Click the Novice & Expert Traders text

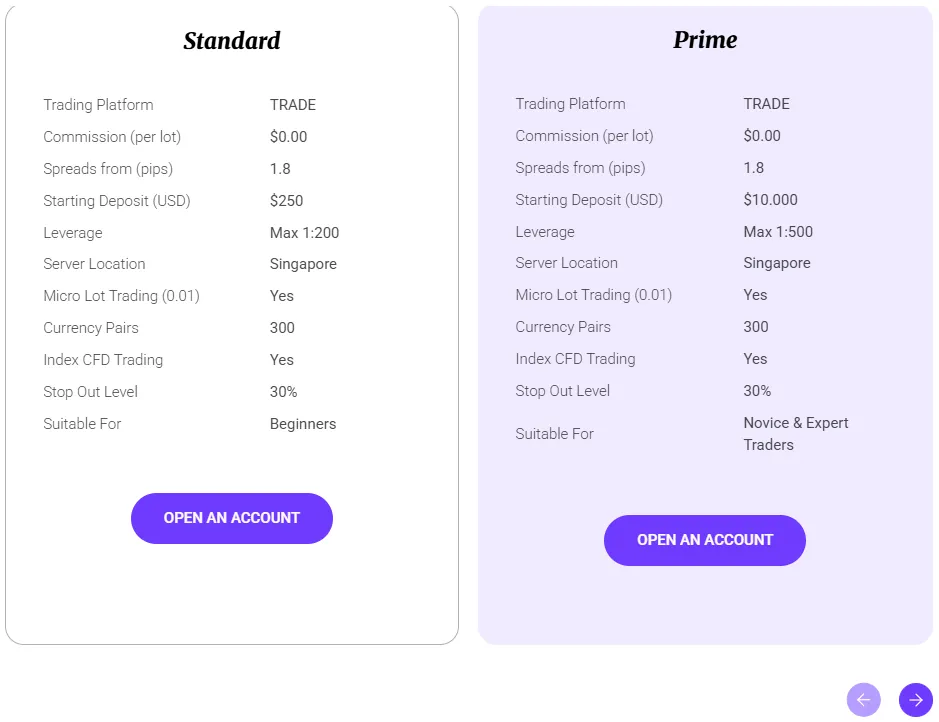(795, 434)
